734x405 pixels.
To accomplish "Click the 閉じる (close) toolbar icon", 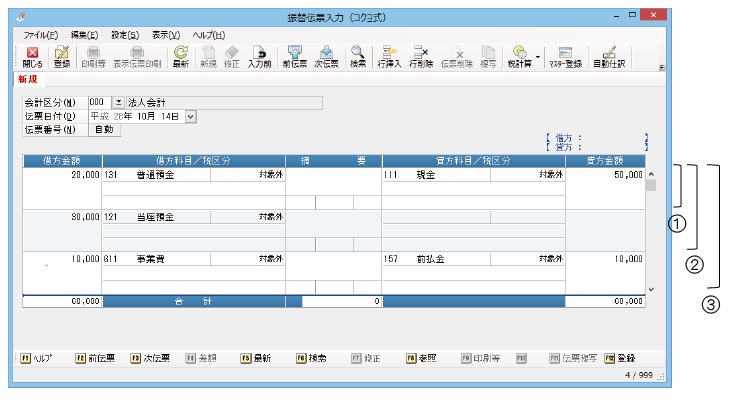I will point(32,56).
